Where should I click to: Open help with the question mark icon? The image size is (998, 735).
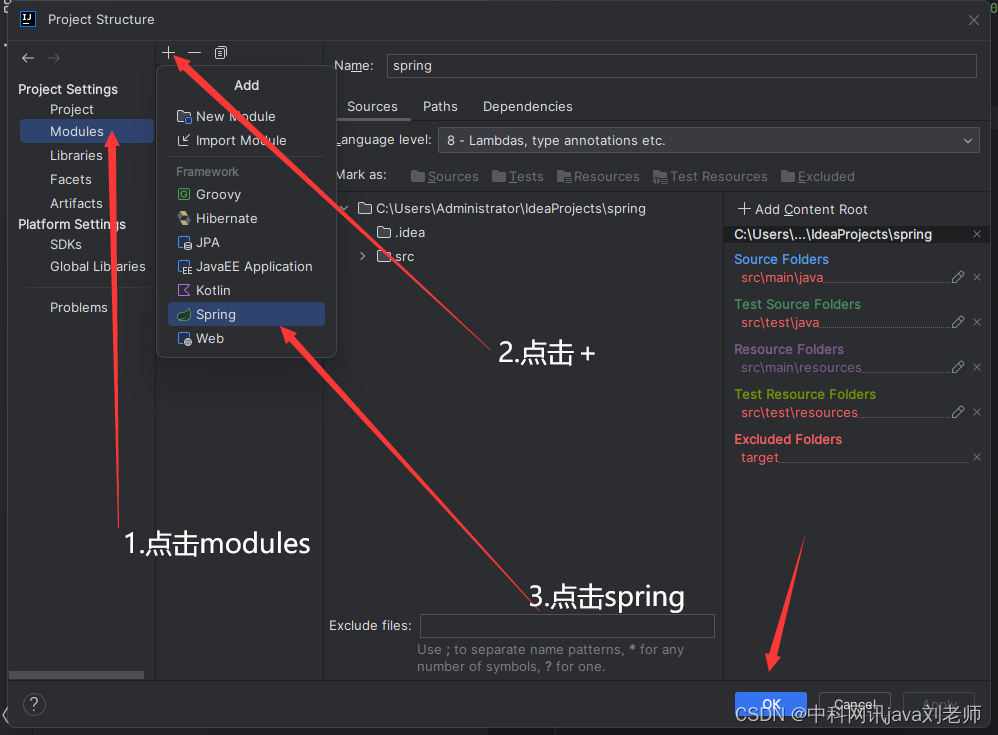tap(34, 704)
